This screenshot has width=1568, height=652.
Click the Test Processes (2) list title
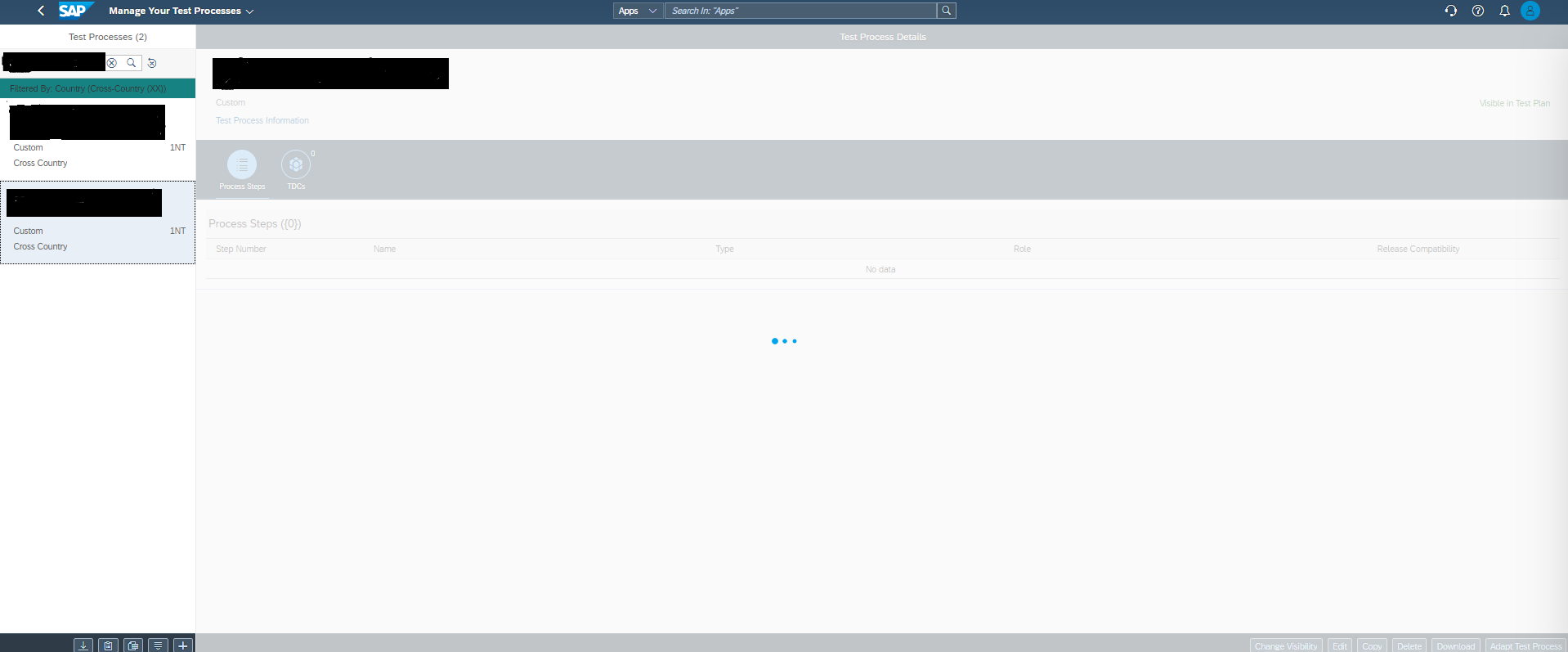(108, 37)
